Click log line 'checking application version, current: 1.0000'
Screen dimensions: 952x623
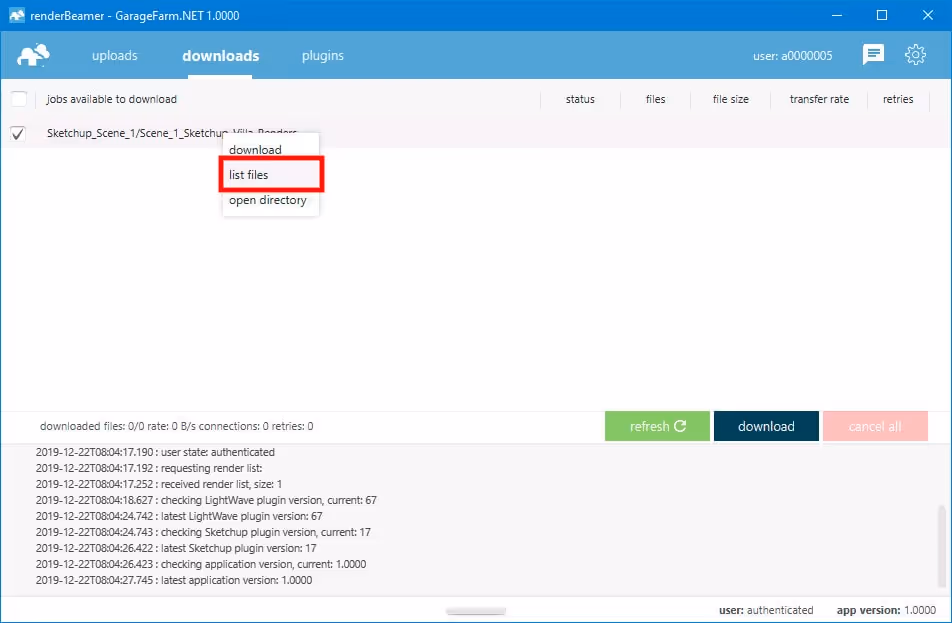pyautogui.click(x=201, y=564)
